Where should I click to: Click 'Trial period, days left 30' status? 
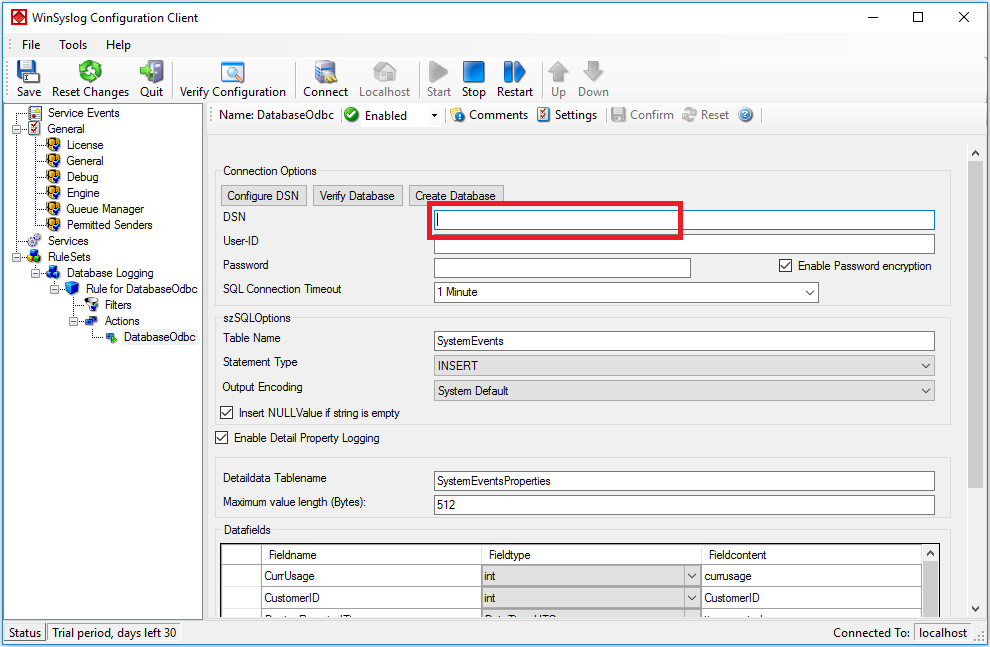tap(114, 632)
